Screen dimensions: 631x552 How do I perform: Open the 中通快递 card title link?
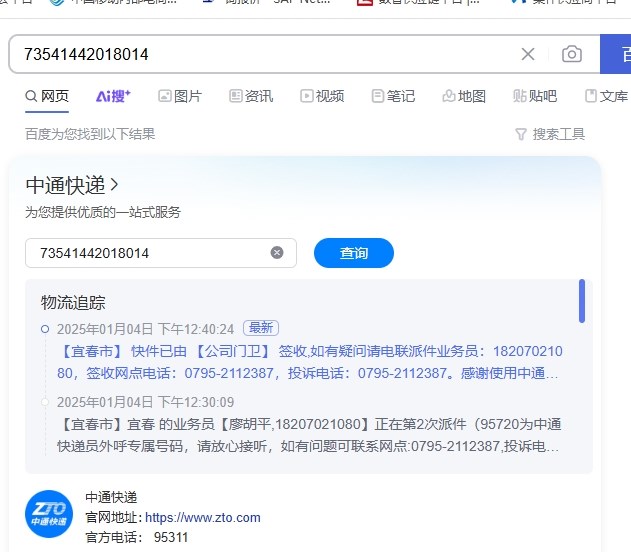[66, 185]
